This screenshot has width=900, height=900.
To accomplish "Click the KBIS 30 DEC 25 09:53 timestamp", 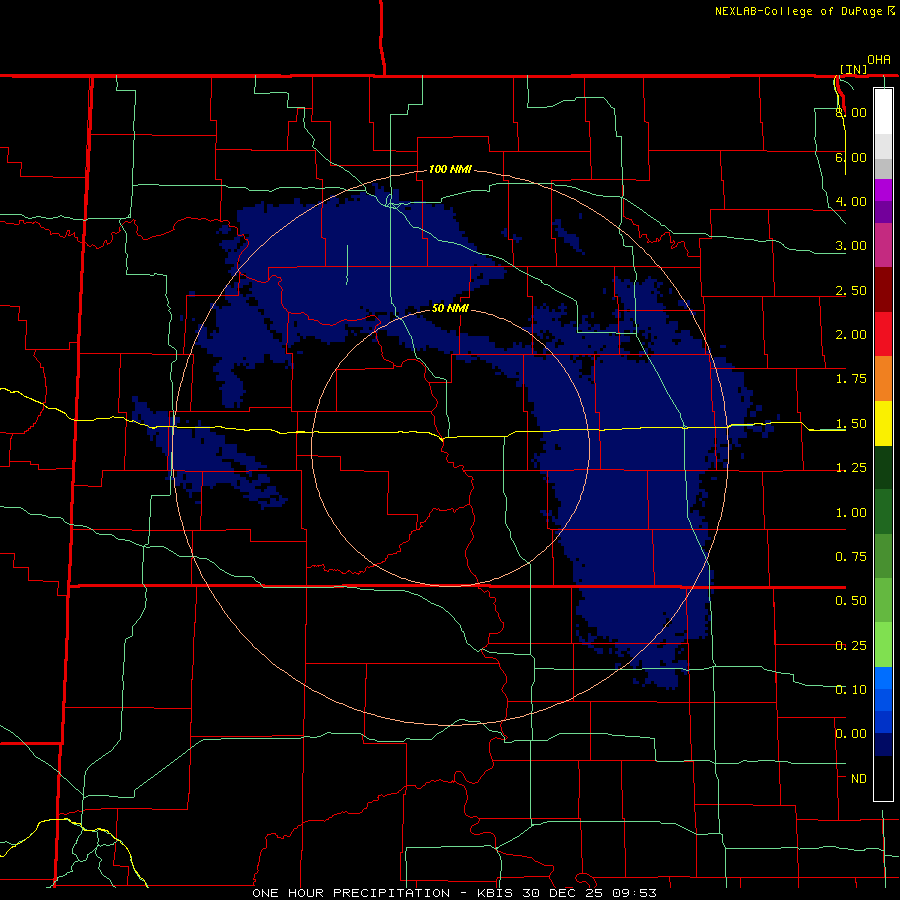I will click(x=567, y=893).
